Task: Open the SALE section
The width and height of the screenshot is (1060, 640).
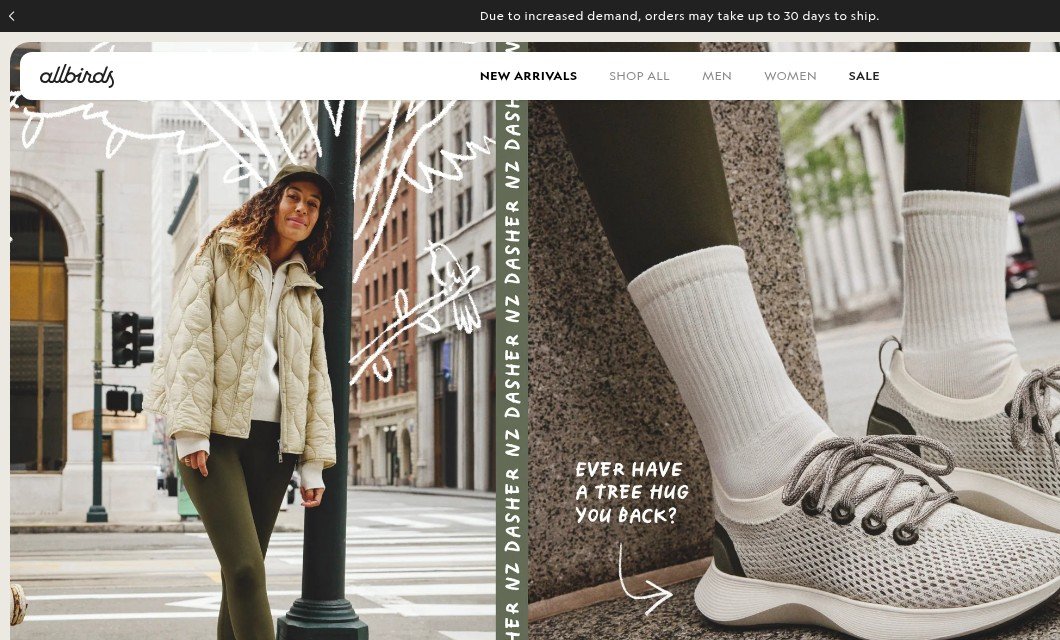Action: tap(863, 76)
